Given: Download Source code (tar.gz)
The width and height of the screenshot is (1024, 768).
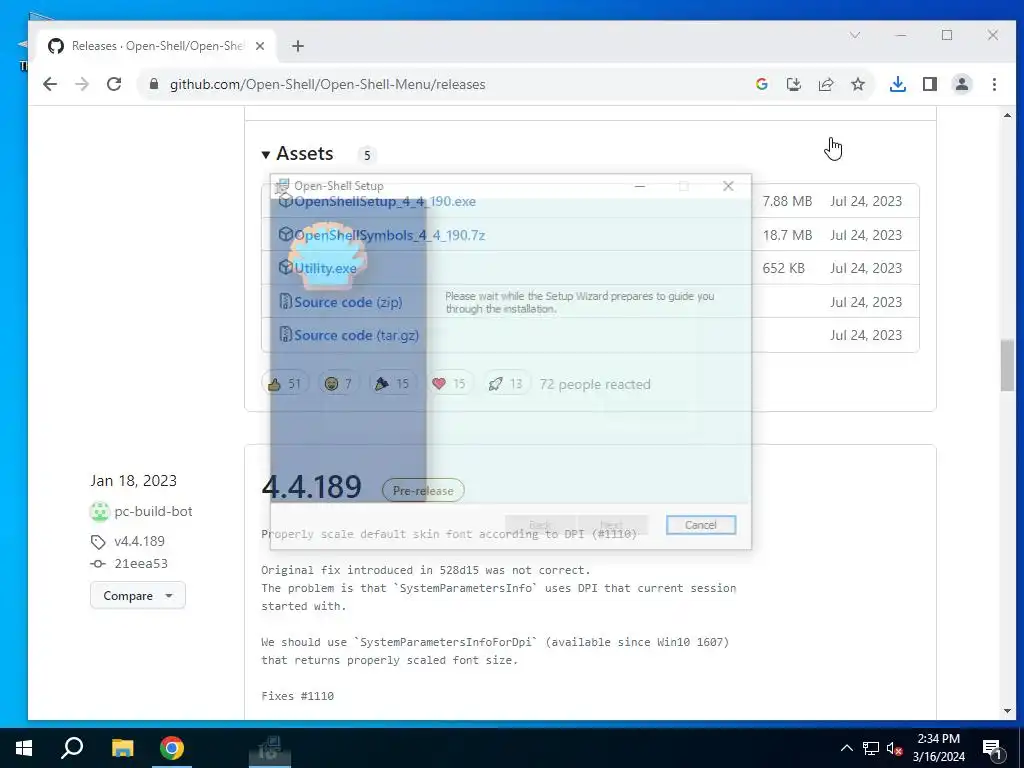Looking at the screenshot, I should (357, 335).
